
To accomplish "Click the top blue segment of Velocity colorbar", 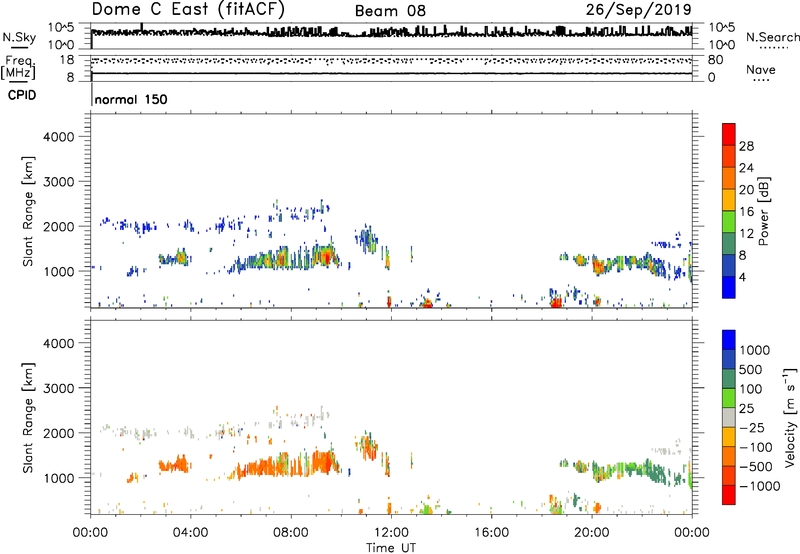I will pos(729,340).
